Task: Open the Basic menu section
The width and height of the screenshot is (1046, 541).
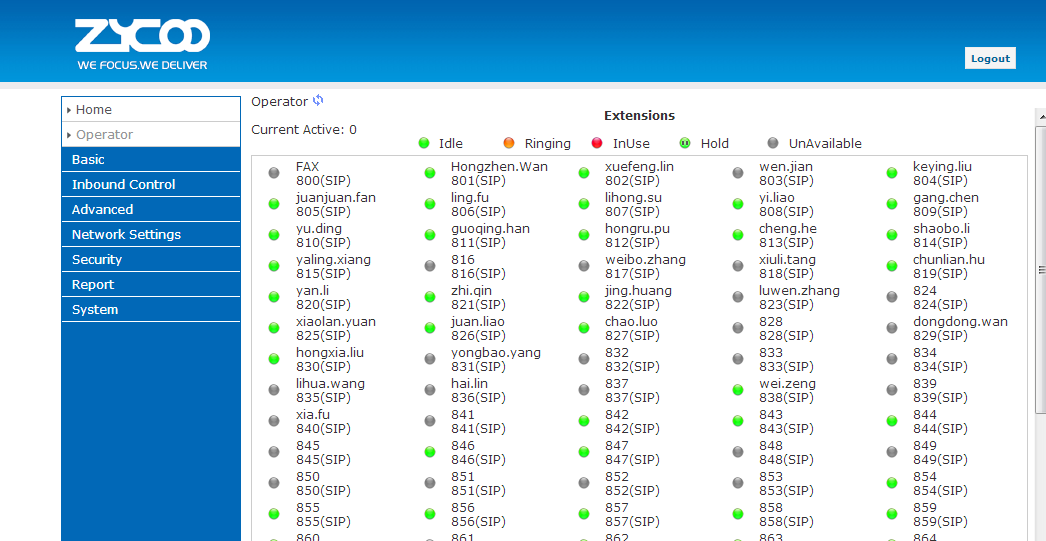Action: (x=88, y=160)
